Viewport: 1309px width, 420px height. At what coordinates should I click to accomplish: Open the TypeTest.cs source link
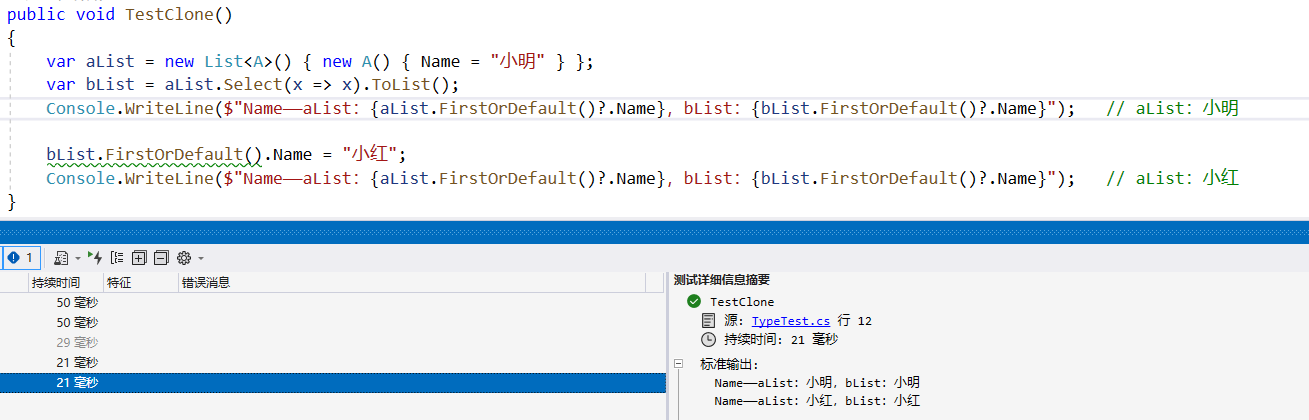tap(791, 321)
